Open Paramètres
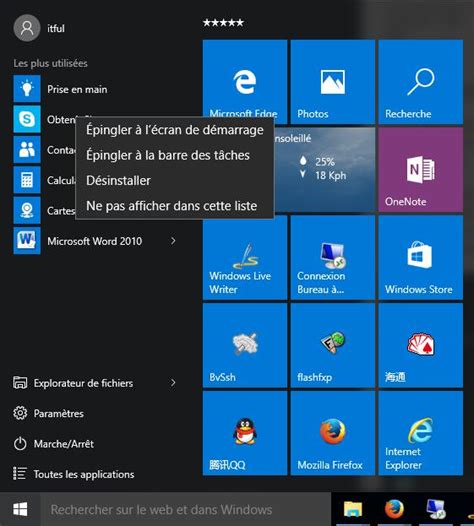This screenshot has width=474, height=526. [49, 413]
